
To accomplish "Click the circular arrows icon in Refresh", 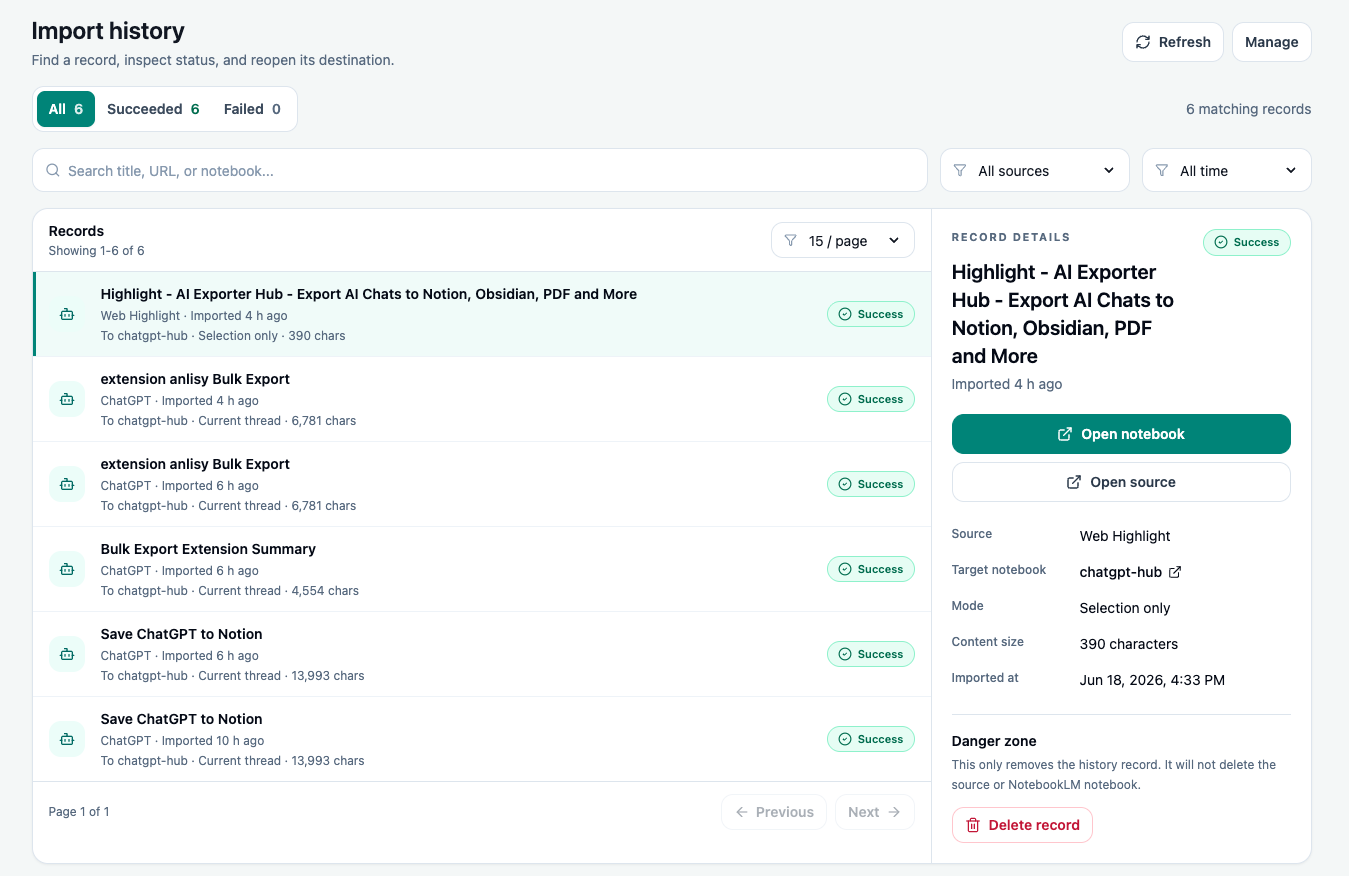I will tap(1143, 42).
